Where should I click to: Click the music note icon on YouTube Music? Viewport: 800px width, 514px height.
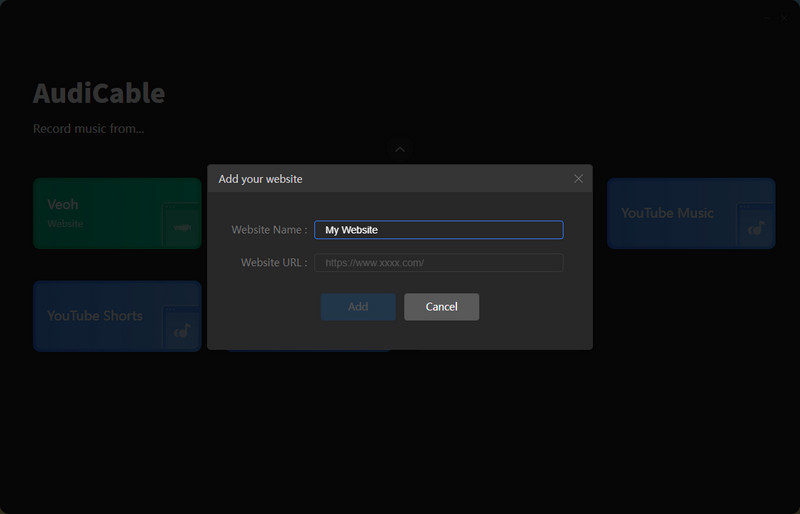756,228
